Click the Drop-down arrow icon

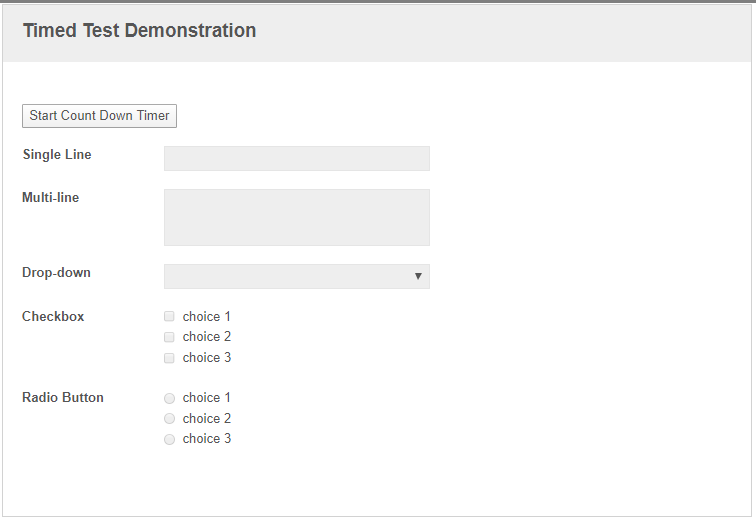tap(418, 276)
